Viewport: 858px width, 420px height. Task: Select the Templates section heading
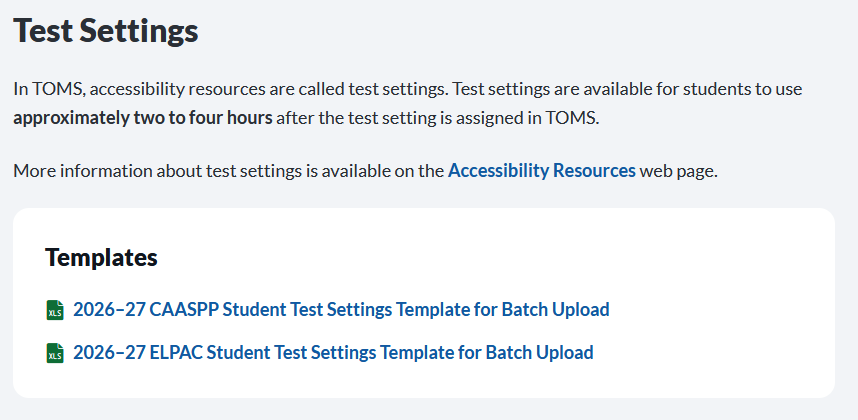[101, 257]
